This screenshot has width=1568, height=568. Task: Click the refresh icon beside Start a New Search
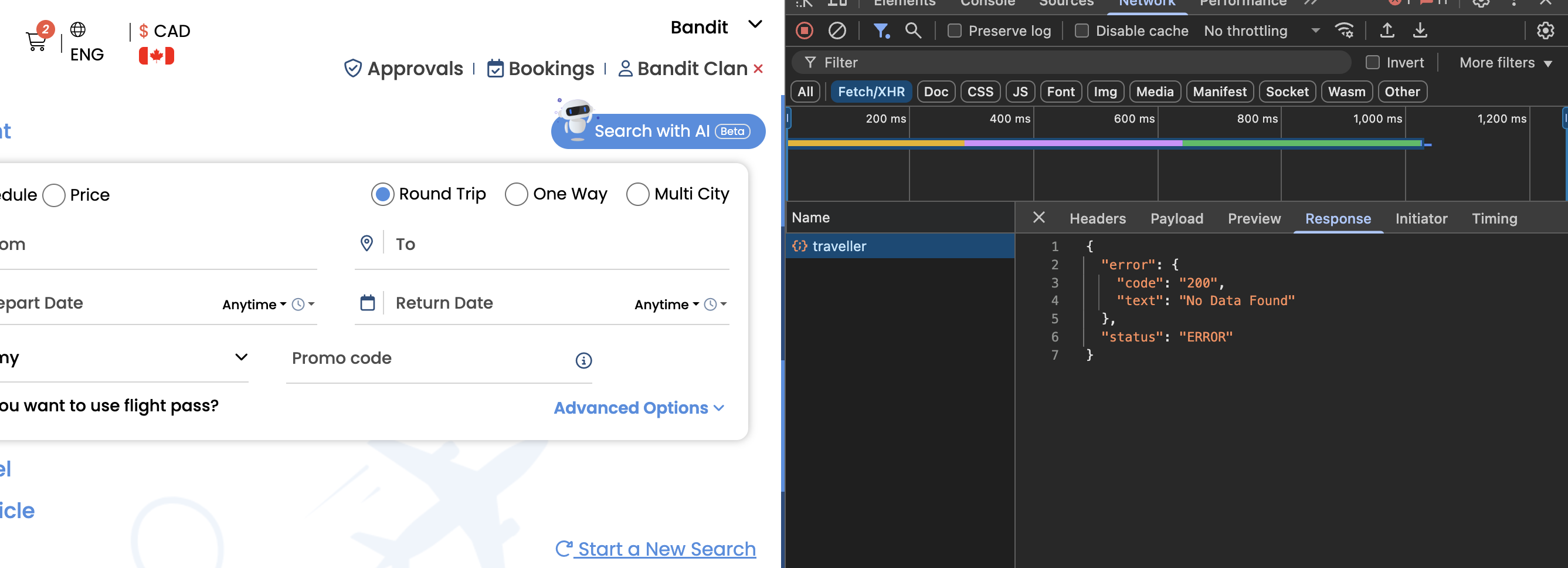tap(563, 549)
